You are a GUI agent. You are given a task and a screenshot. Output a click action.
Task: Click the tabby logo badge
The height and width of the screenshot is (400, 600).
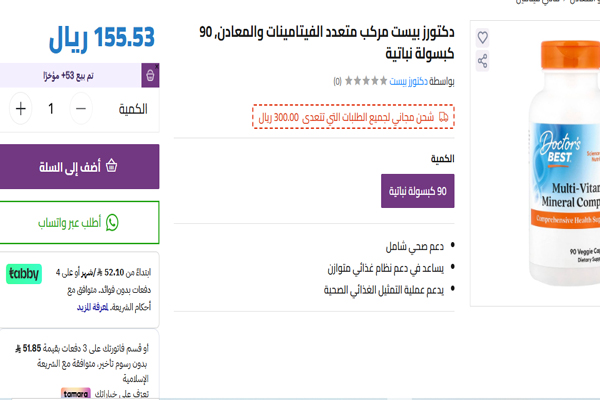(24, 272)
